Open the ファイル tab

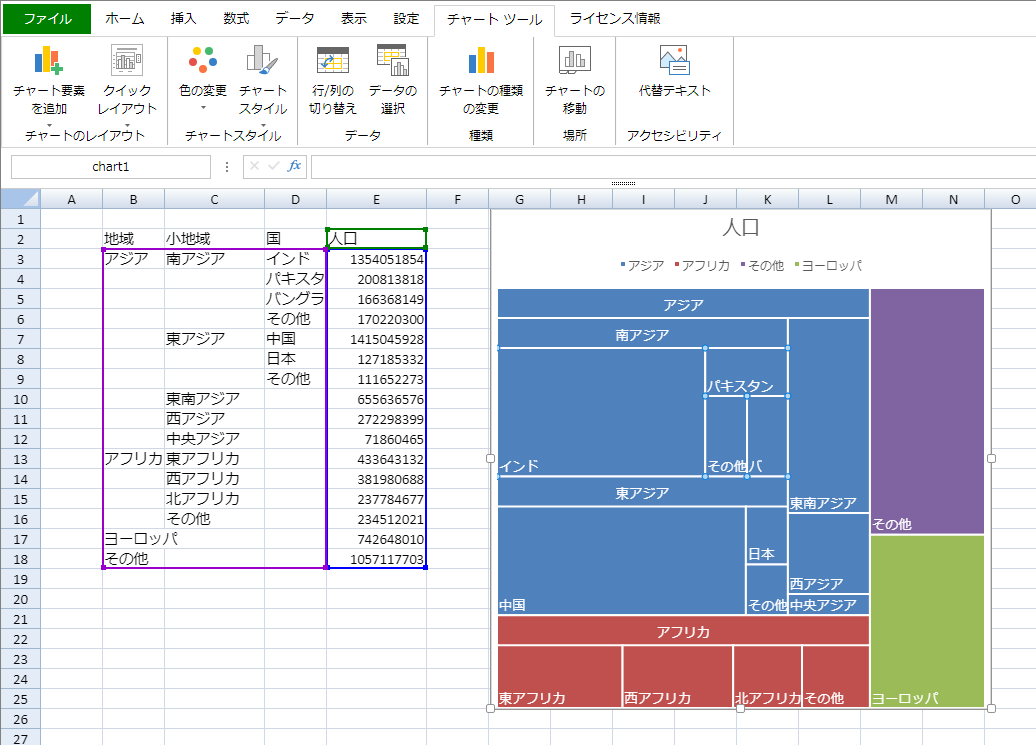tap(46, 19)
